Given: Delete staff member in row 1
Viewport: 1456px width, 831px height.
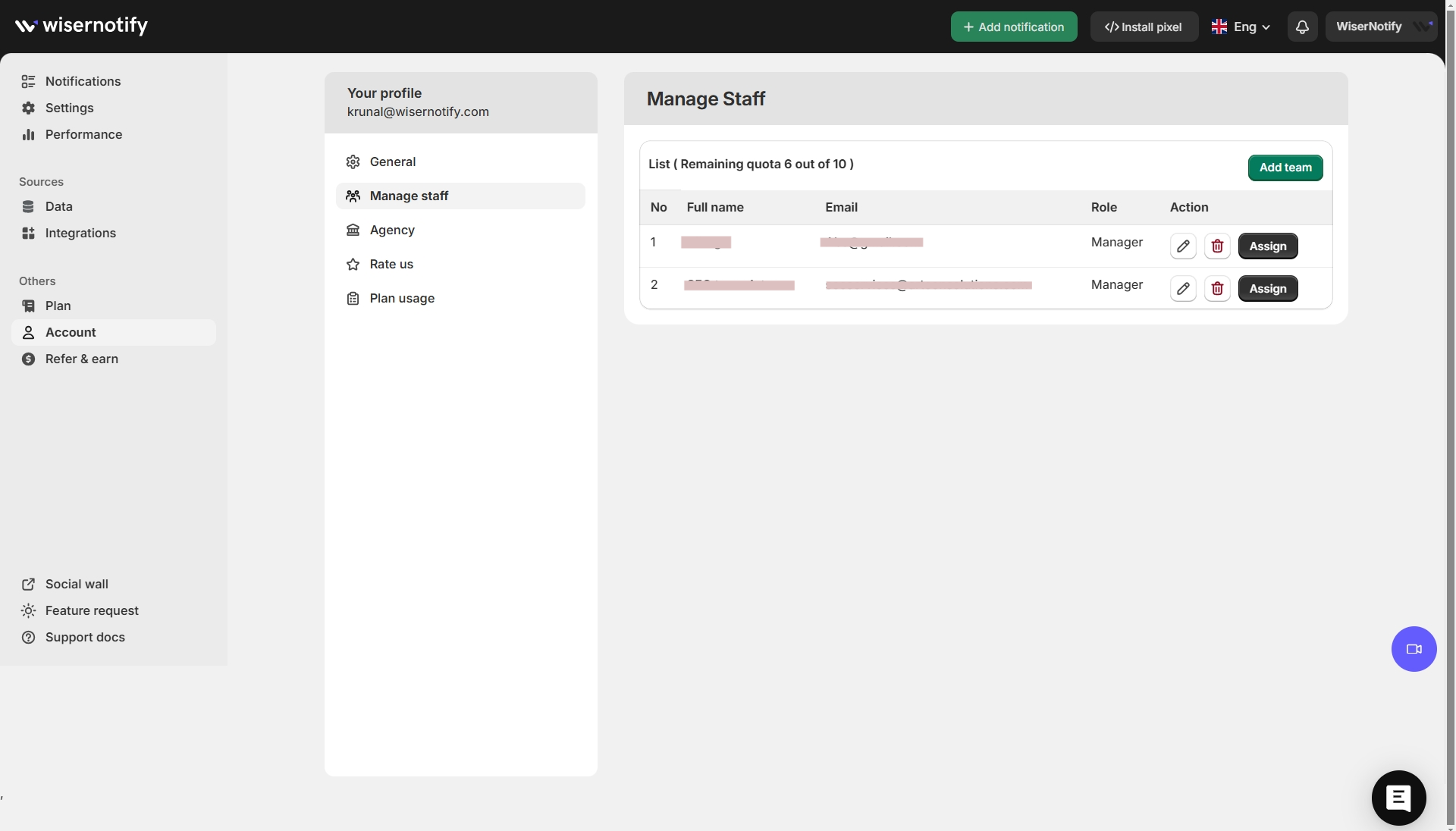Looking at the screenshot, I should [1217, 246].
